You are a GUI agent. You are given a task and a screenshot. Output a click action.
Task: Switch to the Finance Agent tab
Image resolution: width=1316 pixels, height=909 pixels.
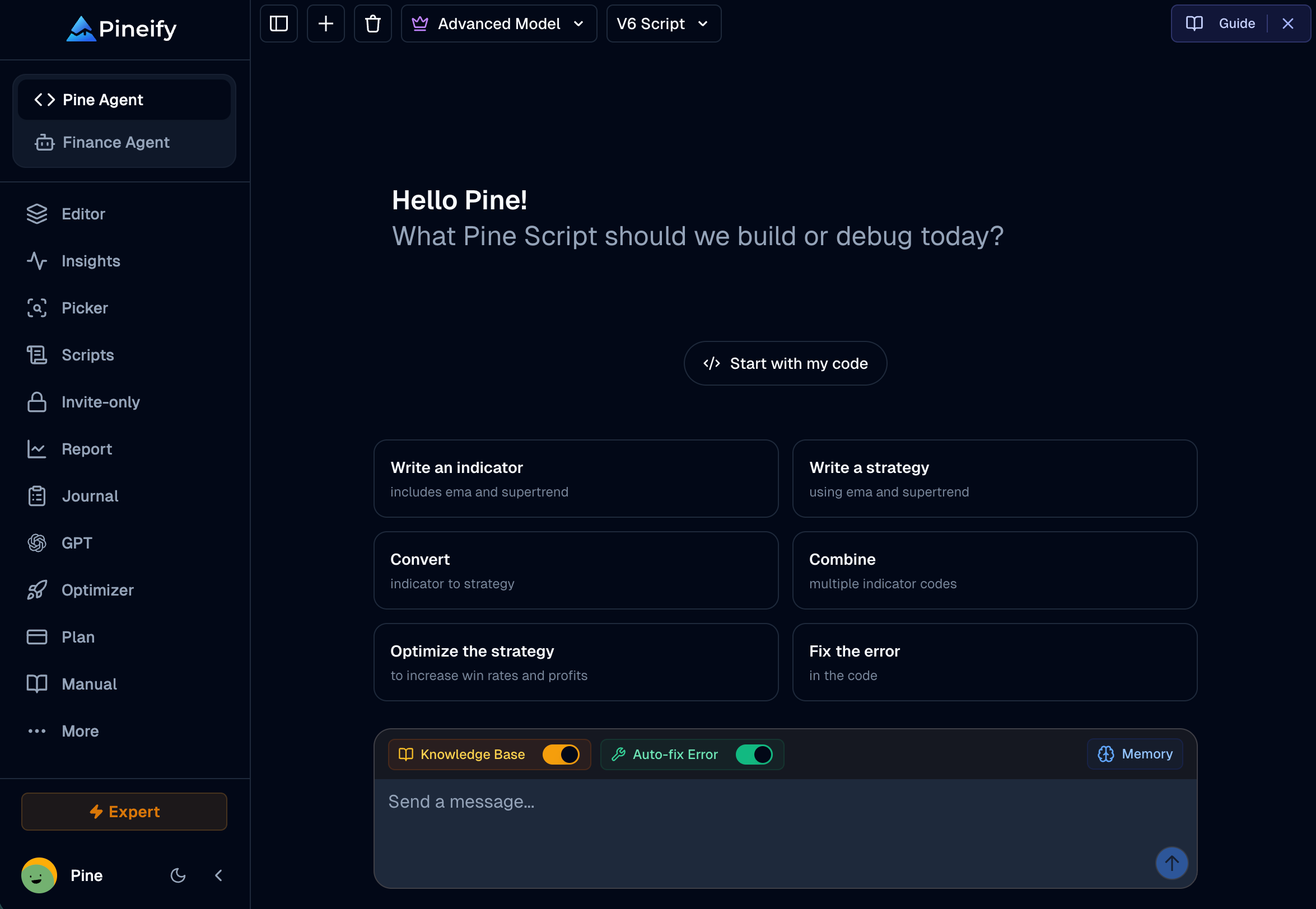coord(116,142)
